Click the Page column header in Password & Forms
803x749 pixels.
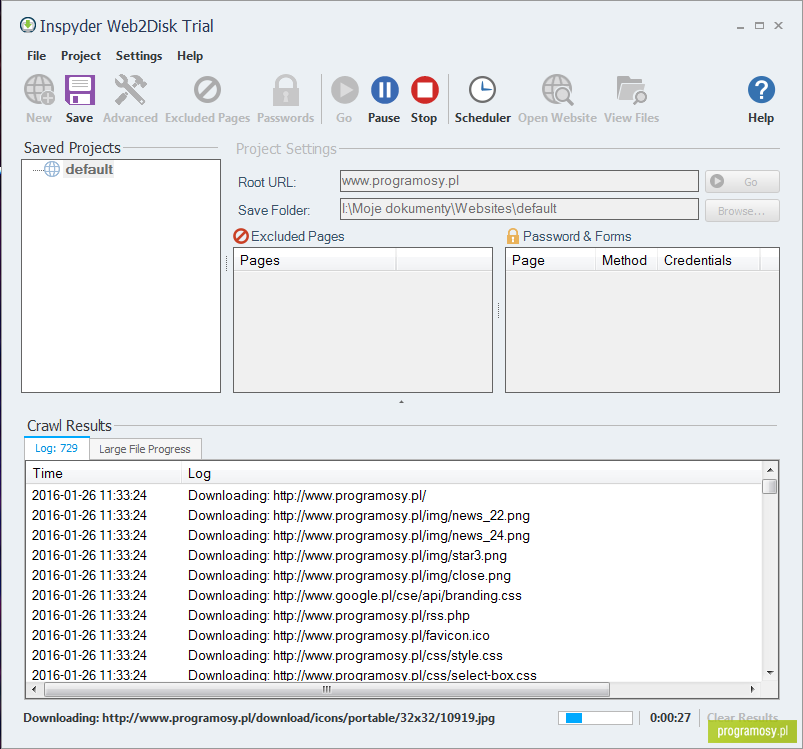pyautogui.click(x=550, y=260)
